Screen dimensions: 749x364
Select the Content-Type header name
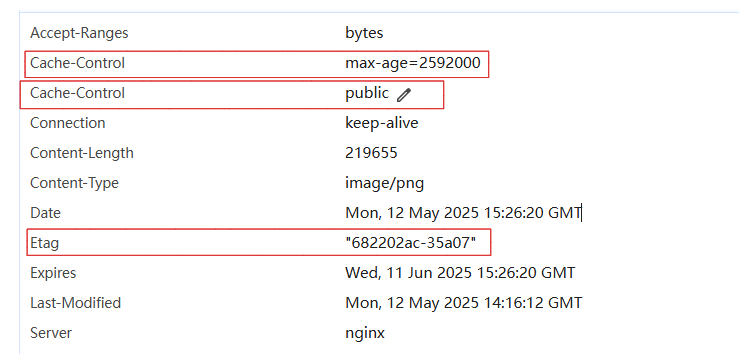74,183
